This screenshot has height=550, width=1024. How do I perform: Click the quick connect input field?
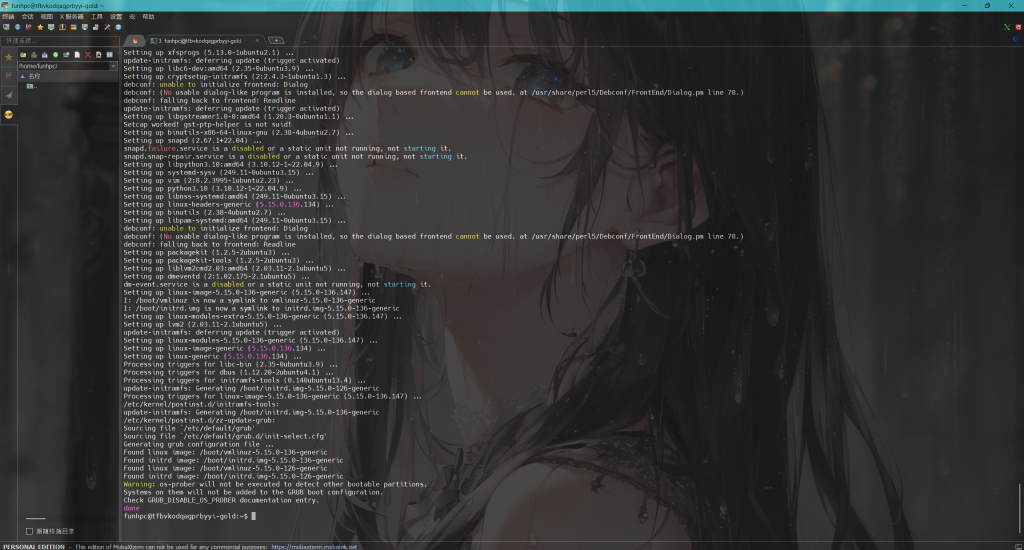click(60, 40)
